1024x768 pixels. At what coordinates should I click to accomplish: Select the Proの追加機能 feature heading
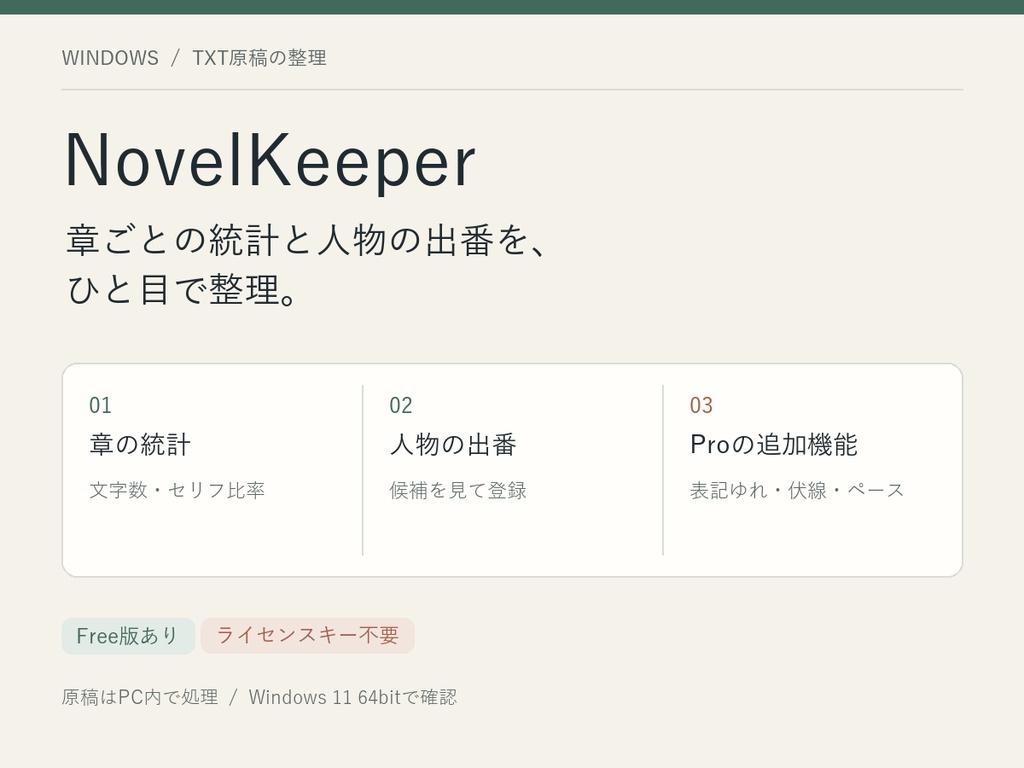[774, 445]
